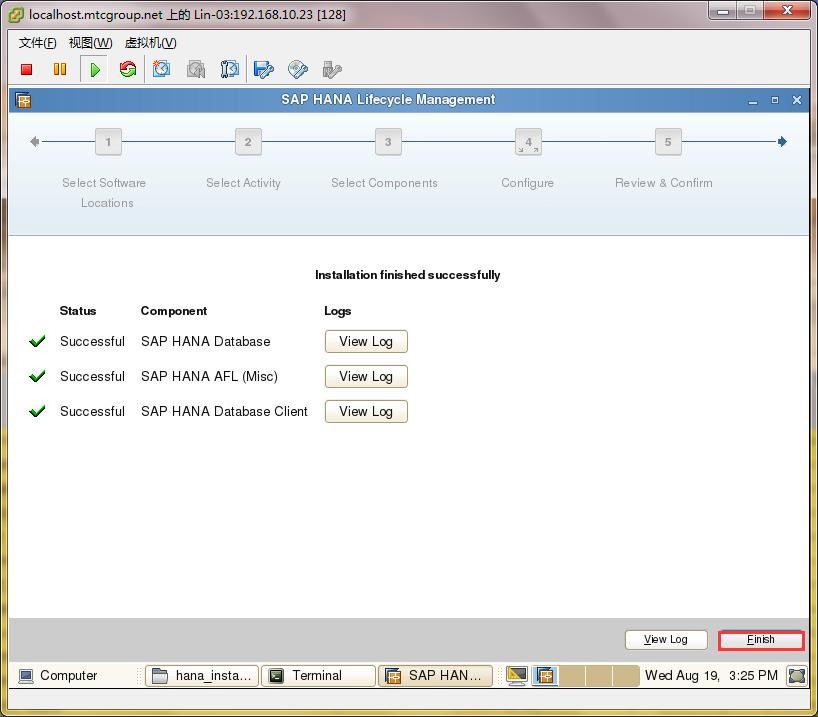Viewport: 818px width, 717px height.
Task: Click wizard step 2 Select Activity
Action: click(248, 142)
